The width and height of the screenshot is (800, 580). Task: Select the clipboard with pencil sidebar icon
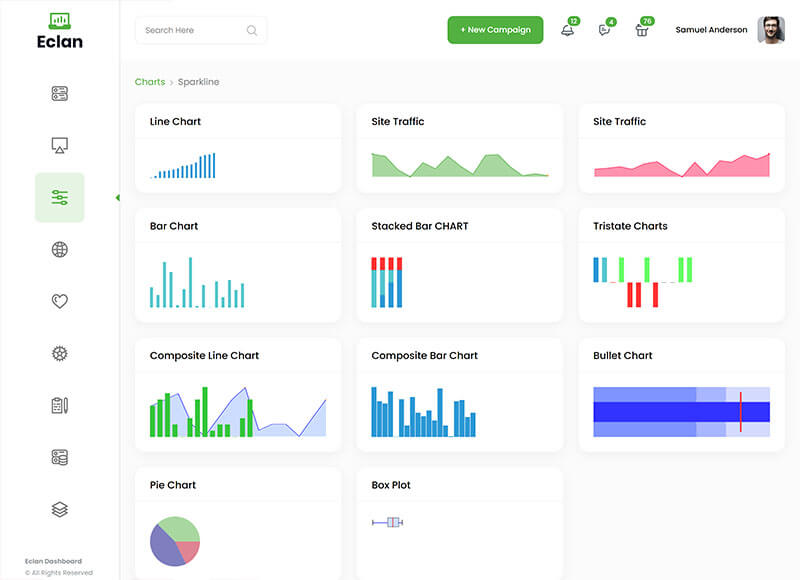click(x=59, y=405)
